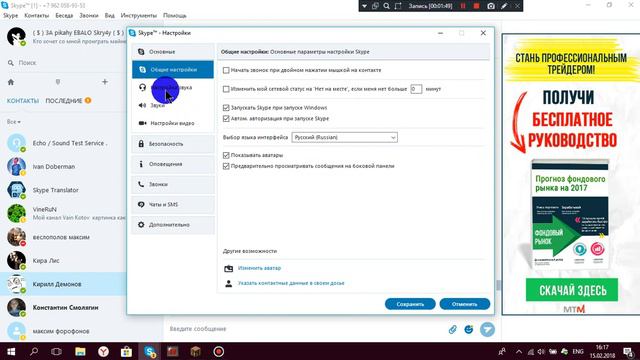The height and width of the screenshot is (360, 640).
Task: Switch to the ПОСЛЕДНИЕ tab
Action: point(64,101)
